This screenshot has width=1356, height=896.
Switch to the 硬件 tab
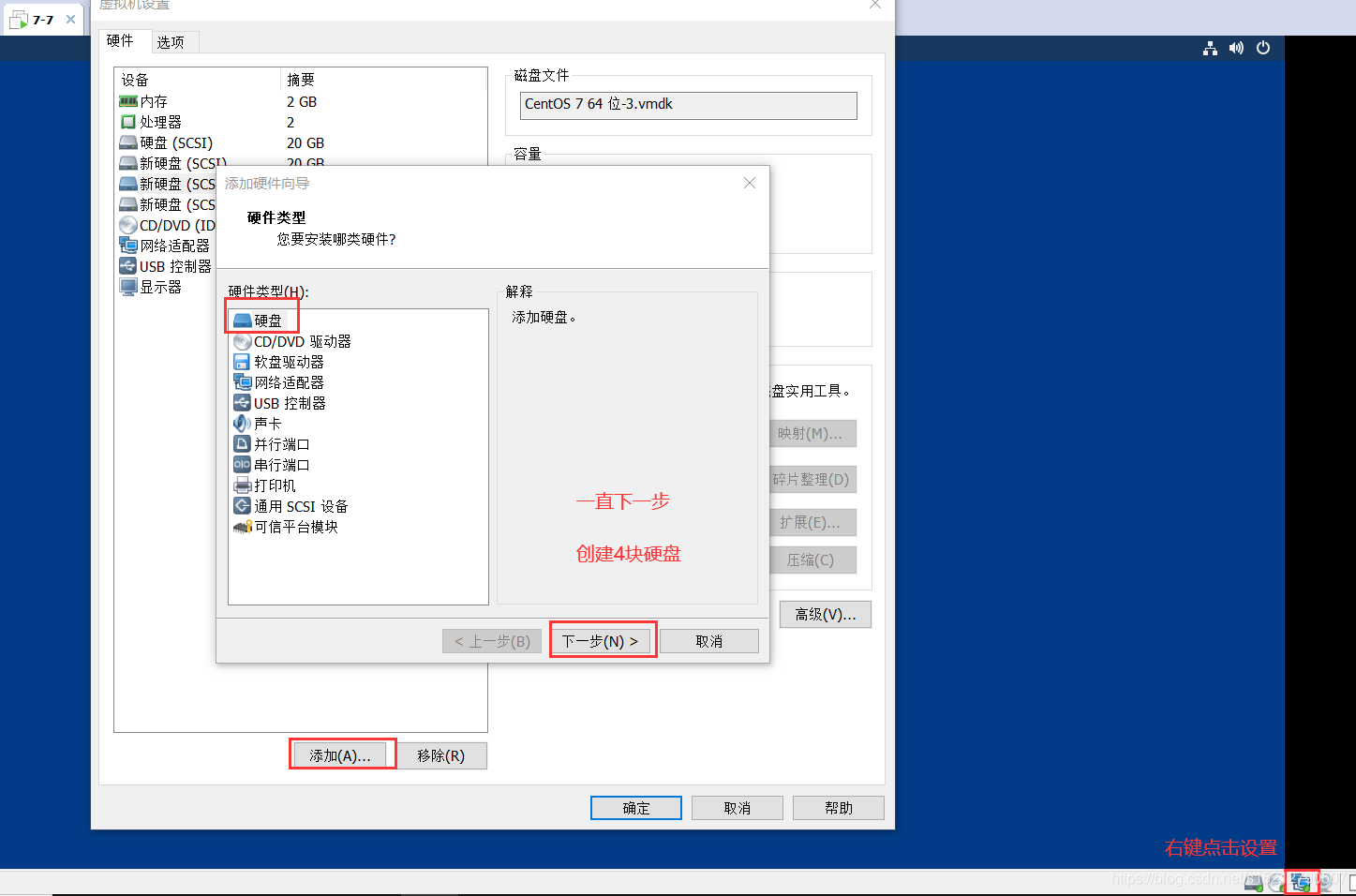(x=123, y=41)
